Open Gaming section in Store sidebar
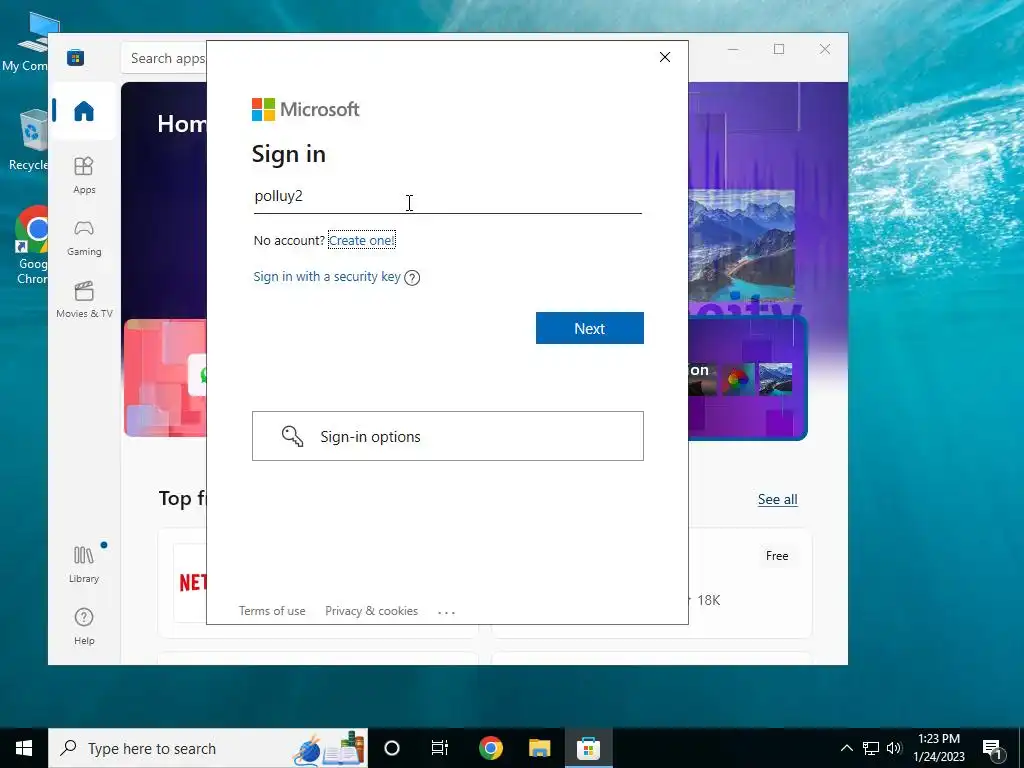This screenshot has height=768, width=1024. [84, 238]
